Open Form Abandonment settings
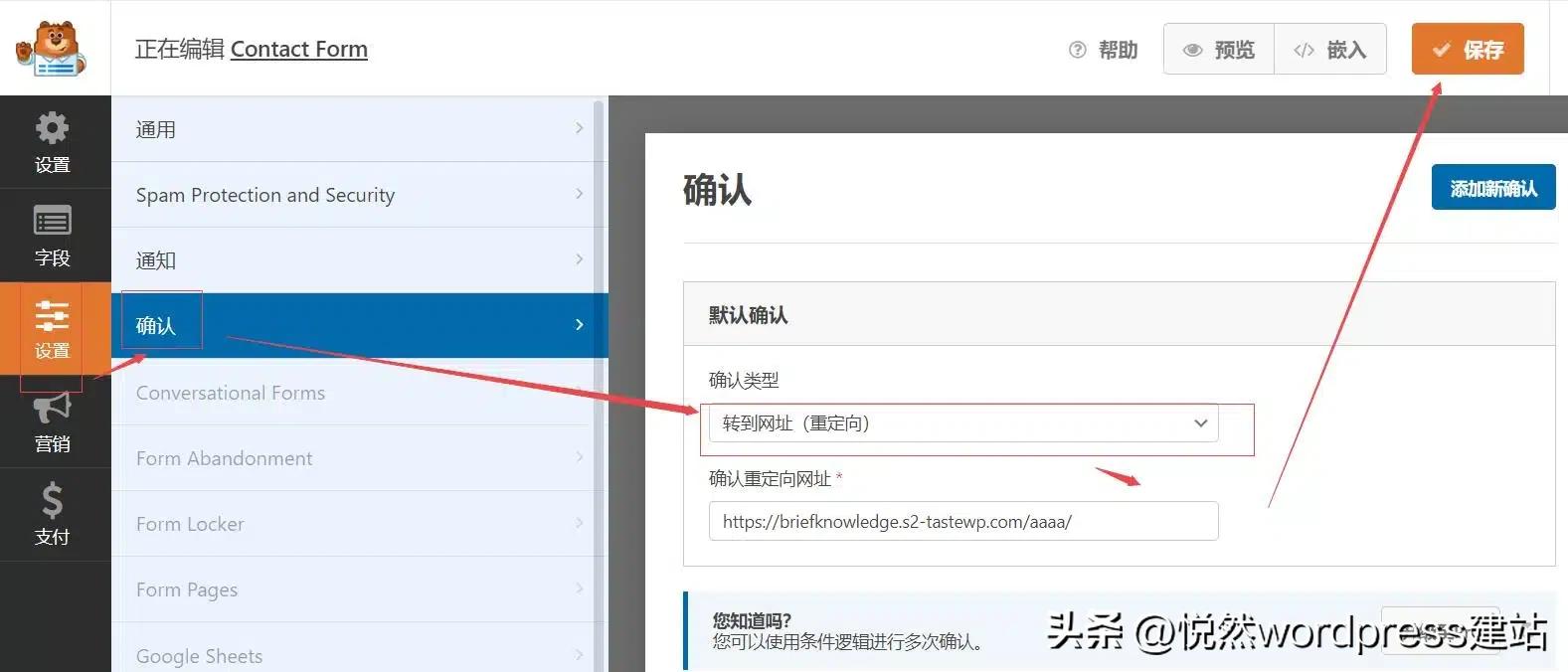This screenshot has height=672, width=1568. tap(358, 458)
